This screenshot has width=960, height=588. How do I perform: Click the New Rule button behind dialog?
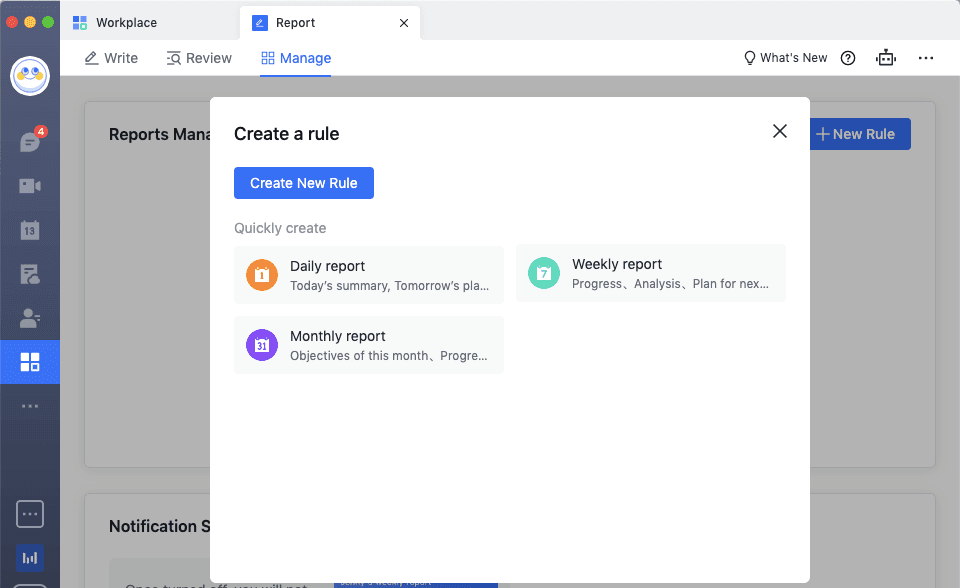pyautogui.click(x=860, y=134)
